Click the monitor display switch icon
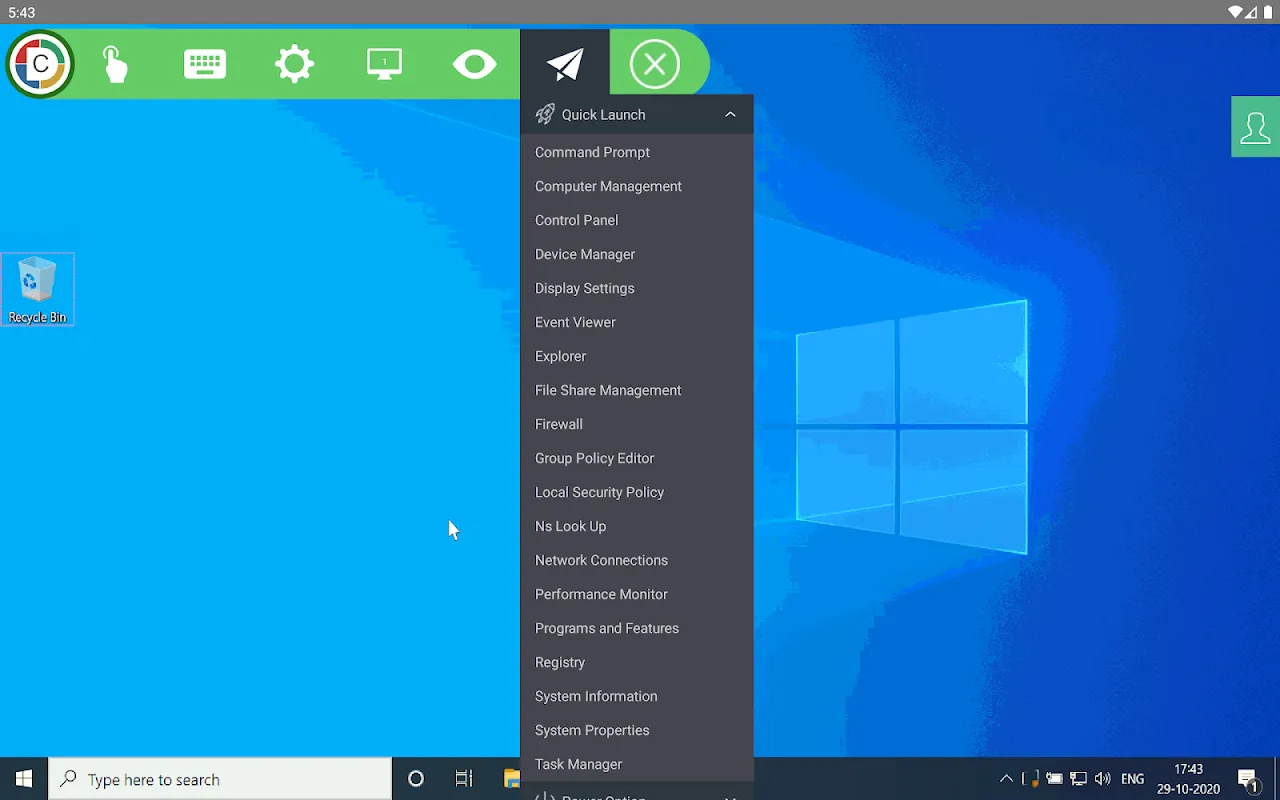1280x800 pixels. [x=384, y=65]
